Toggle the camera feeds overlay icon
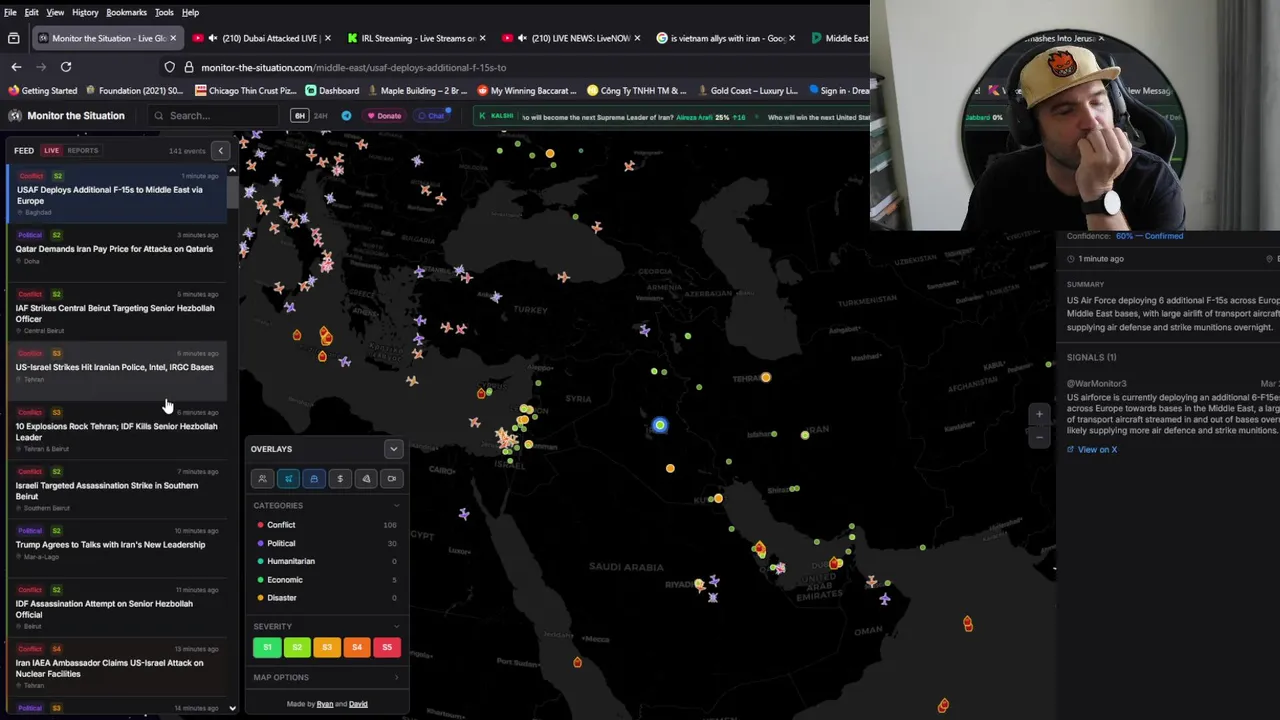 [392, 479]
